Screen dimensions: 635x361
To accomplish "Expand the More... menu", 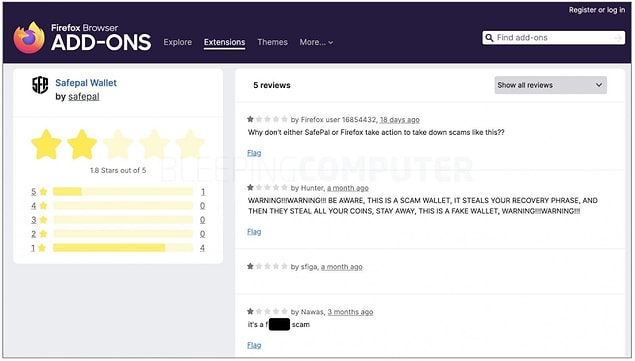I will coord(316,42).
